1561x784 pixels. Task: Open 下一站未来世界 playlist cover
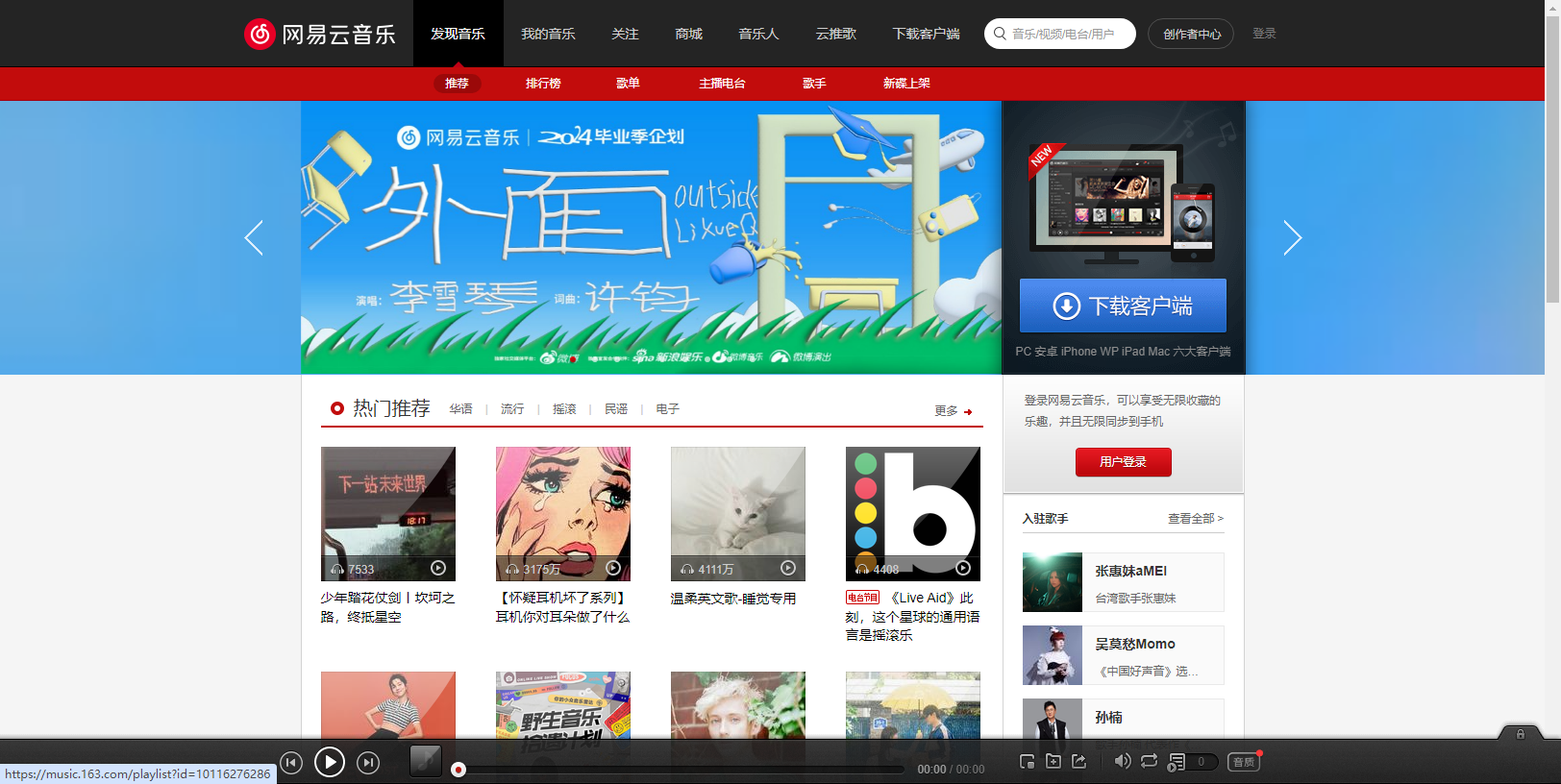pos(388,514)
